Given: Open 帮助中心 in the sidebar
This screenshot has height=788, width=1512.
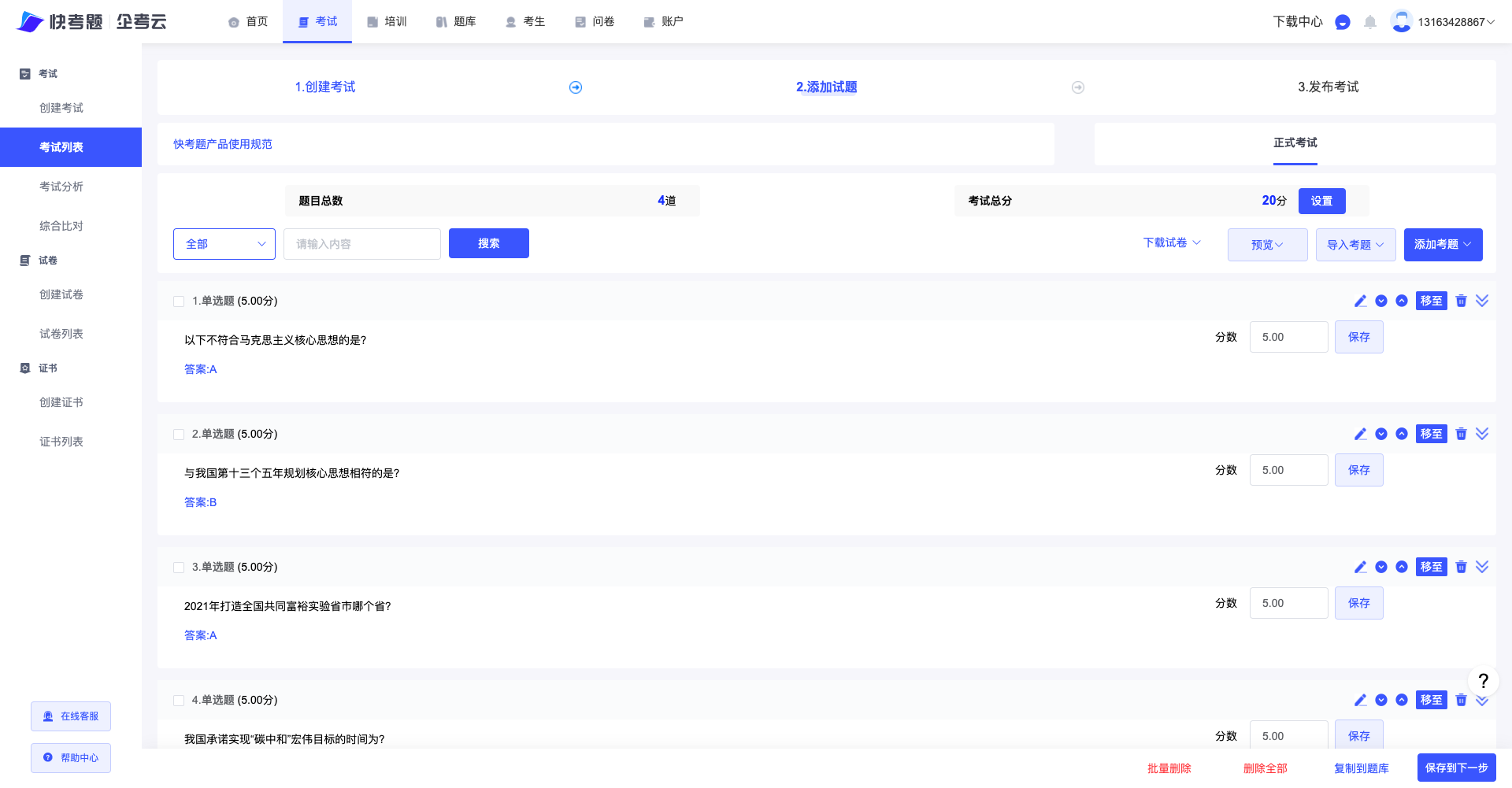Looking at the screenshot, I should coord(71,758).
